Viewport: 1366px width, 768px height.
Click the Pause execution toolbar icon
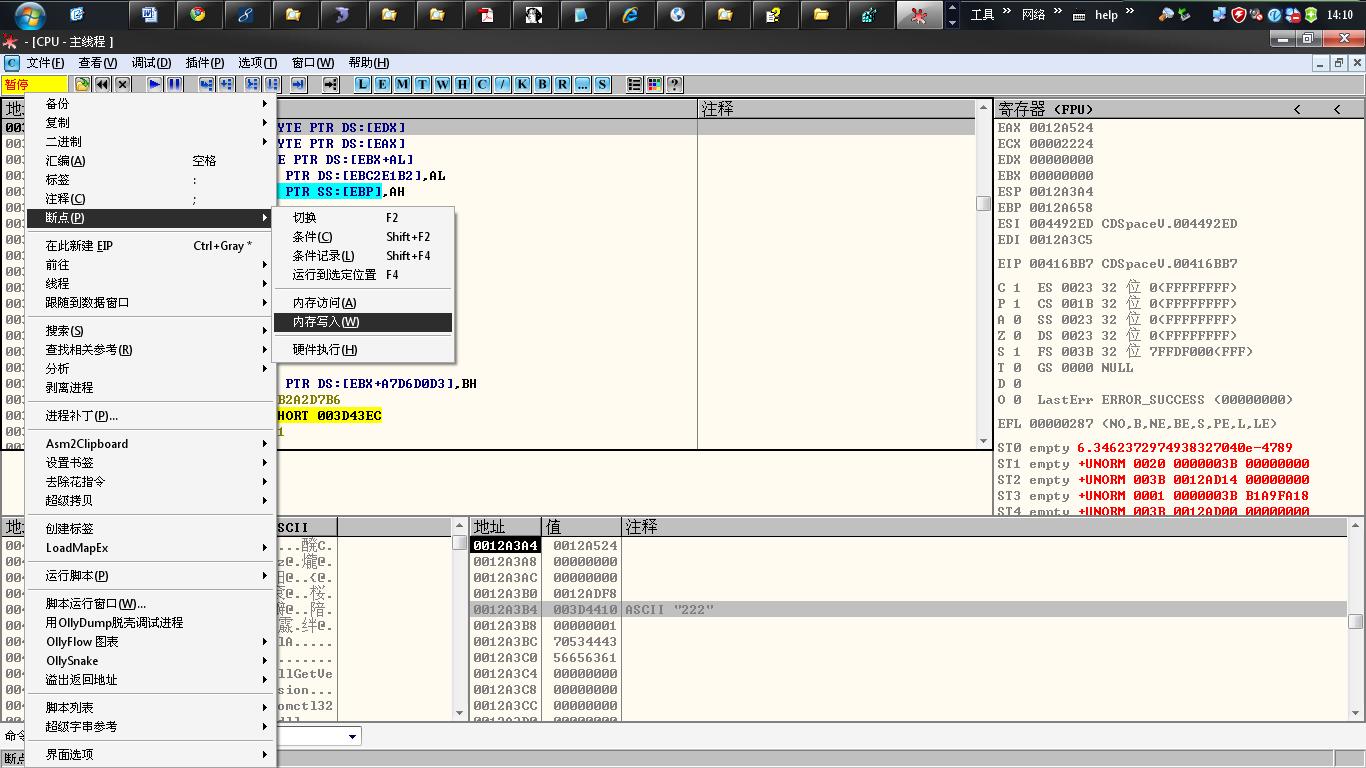[175, 85]
